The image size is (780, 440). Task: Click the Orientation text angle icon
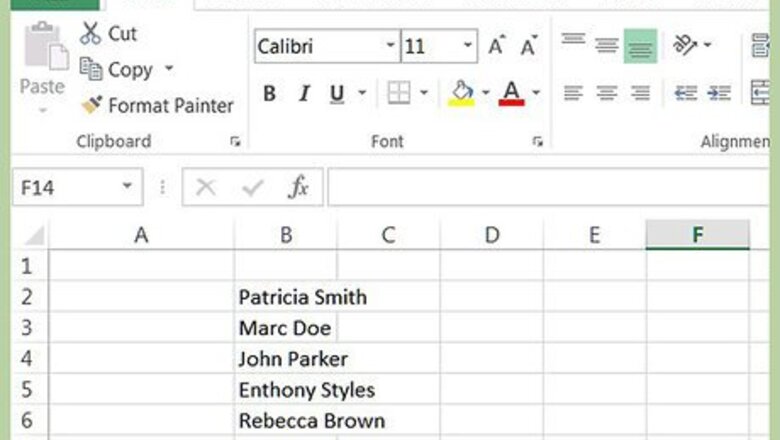click(685, 45)
